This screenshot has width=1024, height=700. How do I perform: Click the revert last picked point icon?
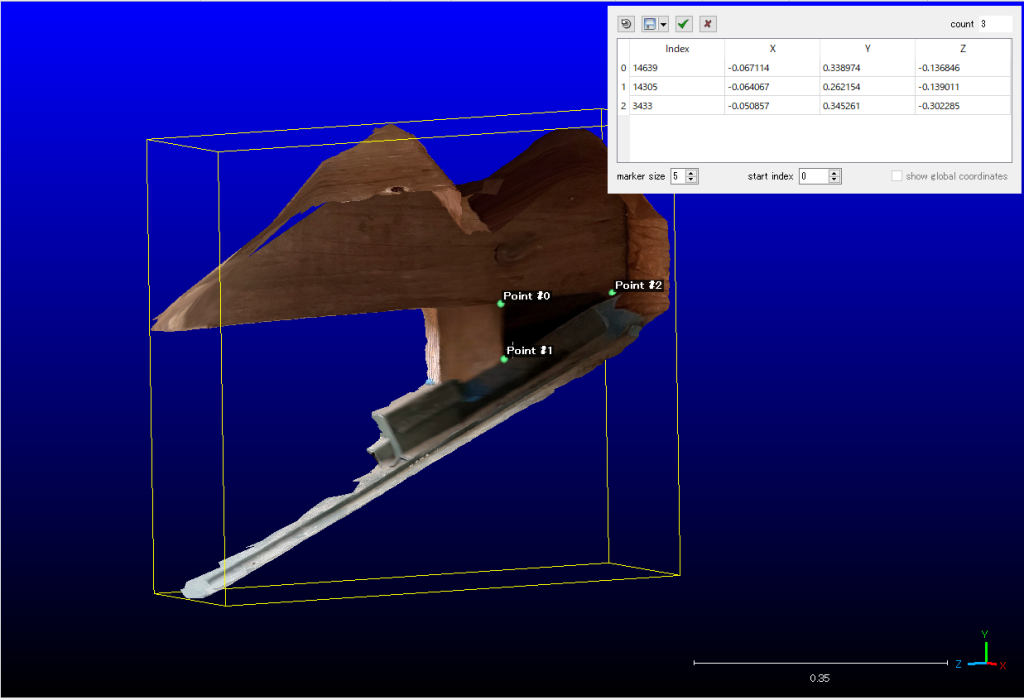click(x=627, y=24)
